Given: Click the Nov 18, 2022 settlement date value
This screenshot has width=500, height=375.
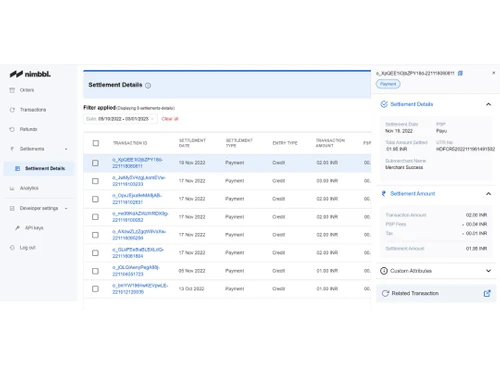Looking at the screenshot, I should (x=399, y=131).
